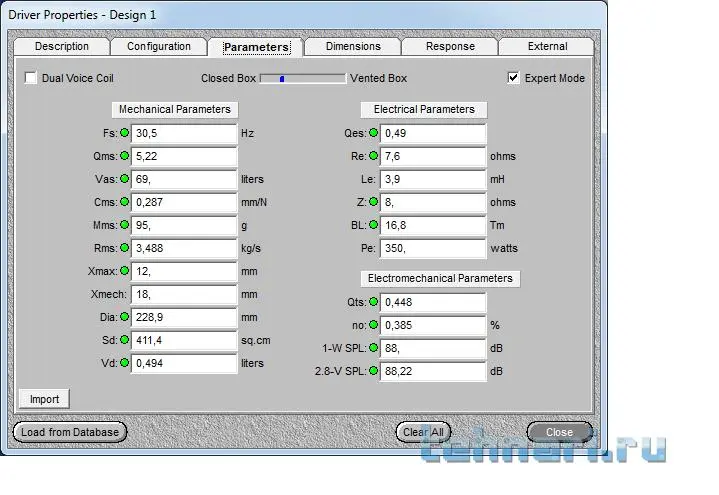Image resolution: width=719 pixels, height=495 pixels.
Task: Switch to the Description tab
Action: 62,46
